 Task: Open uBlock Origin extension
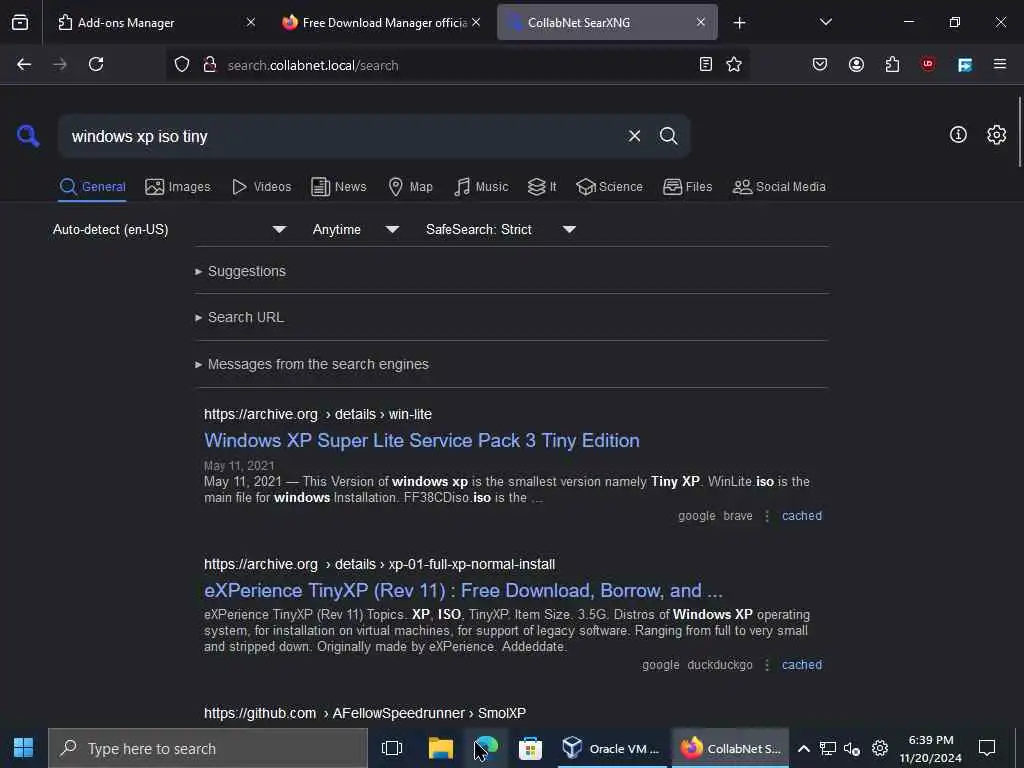coord(928,64)
